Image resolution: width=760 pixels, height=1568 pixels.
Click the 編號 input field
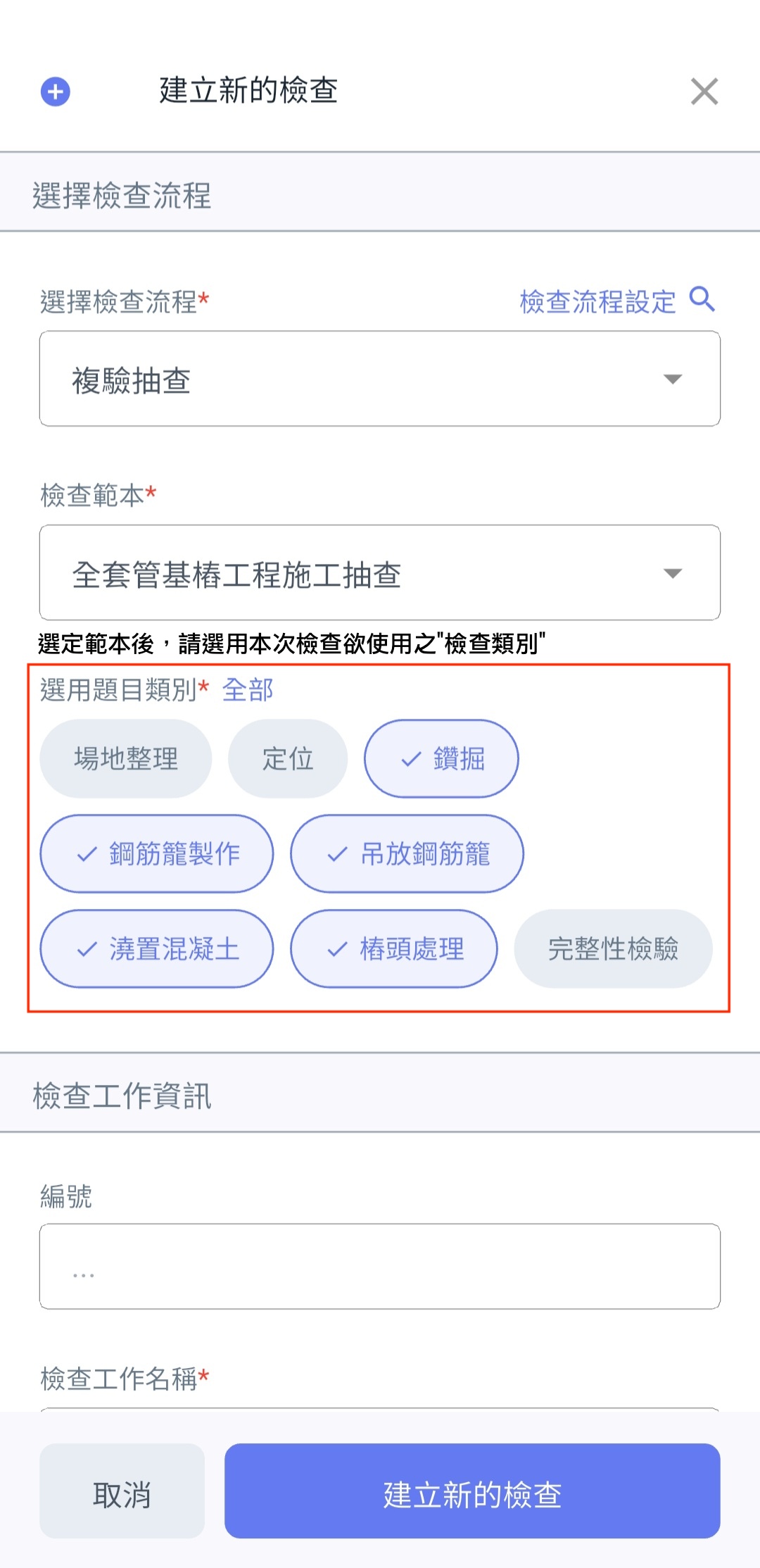tap(380, 1267)
